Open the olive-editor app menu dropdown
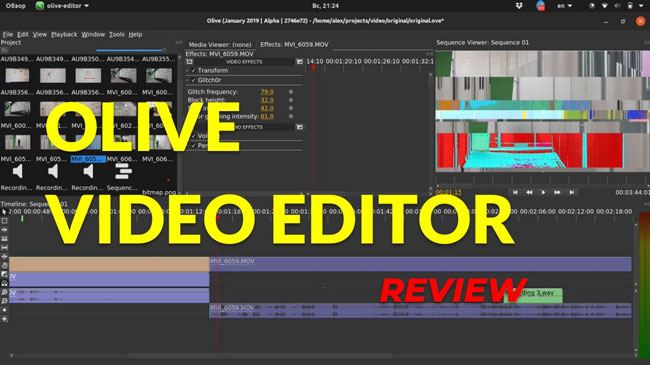 pyautogui.click(x=63, y=6)
